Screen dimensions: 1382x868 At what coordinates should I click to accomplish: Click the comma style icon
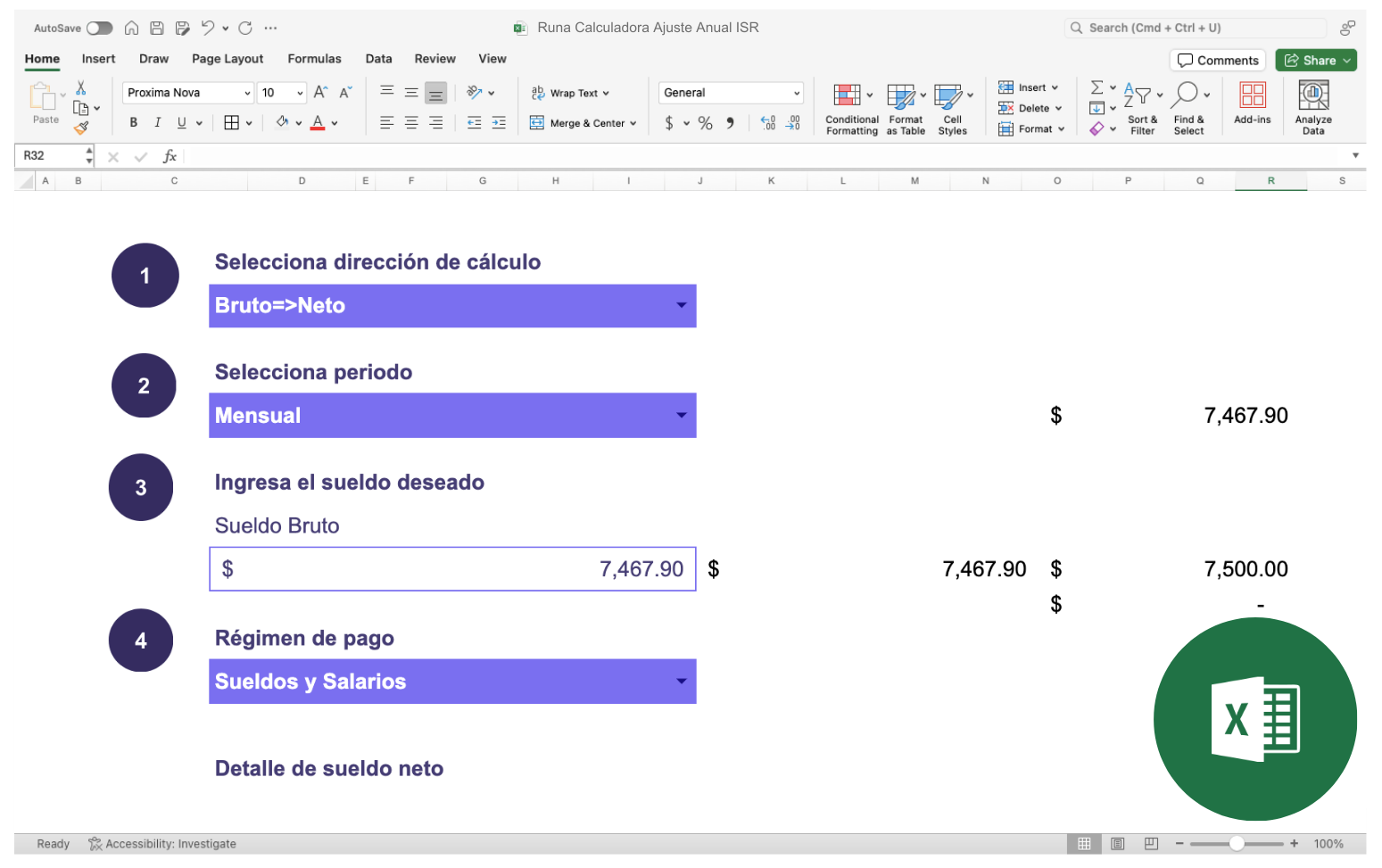tap(730, 123)
